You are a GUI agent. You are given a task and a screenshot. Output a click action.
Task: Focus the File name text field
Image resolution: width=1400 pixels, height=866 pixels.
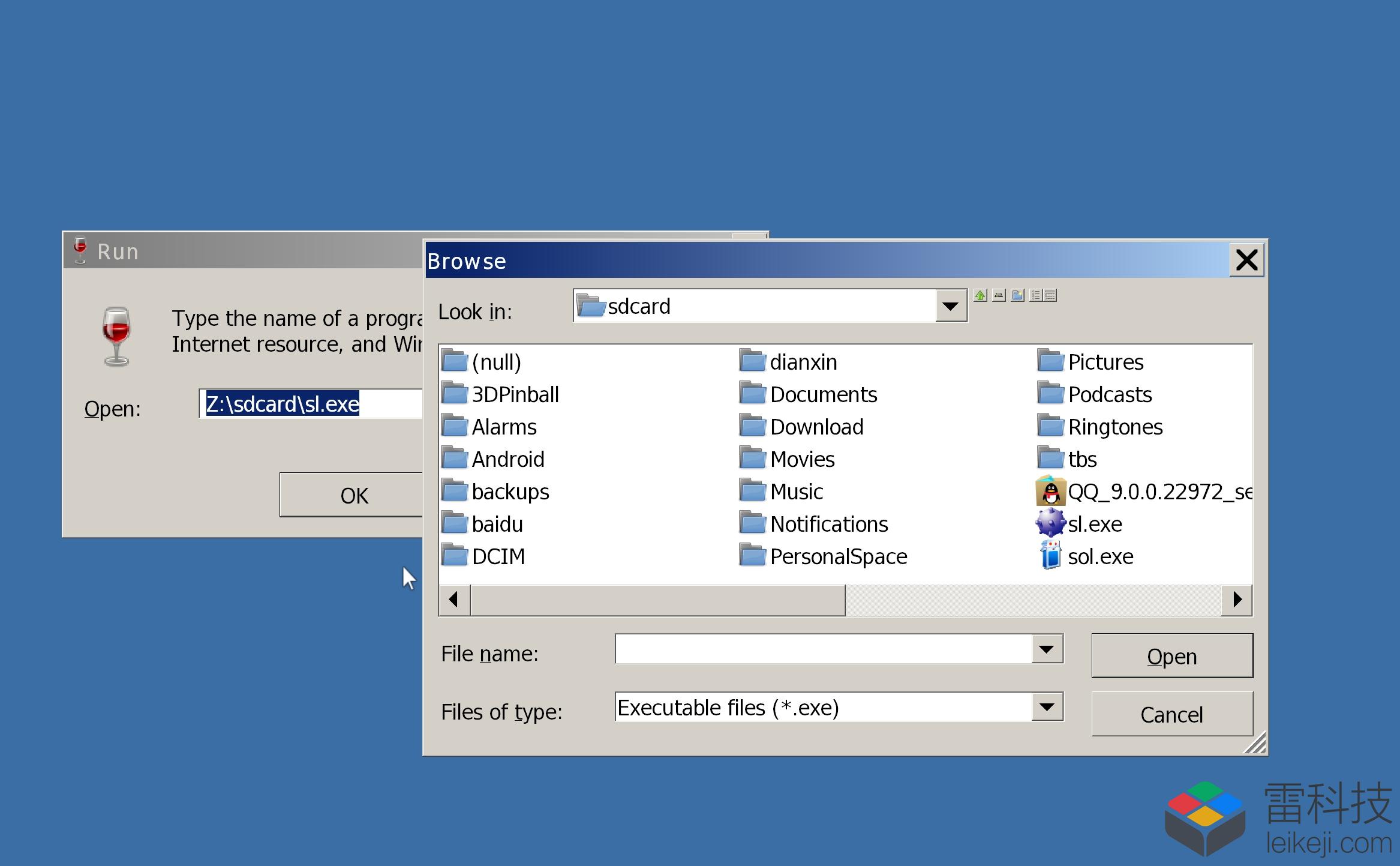(x=824, y=649)
